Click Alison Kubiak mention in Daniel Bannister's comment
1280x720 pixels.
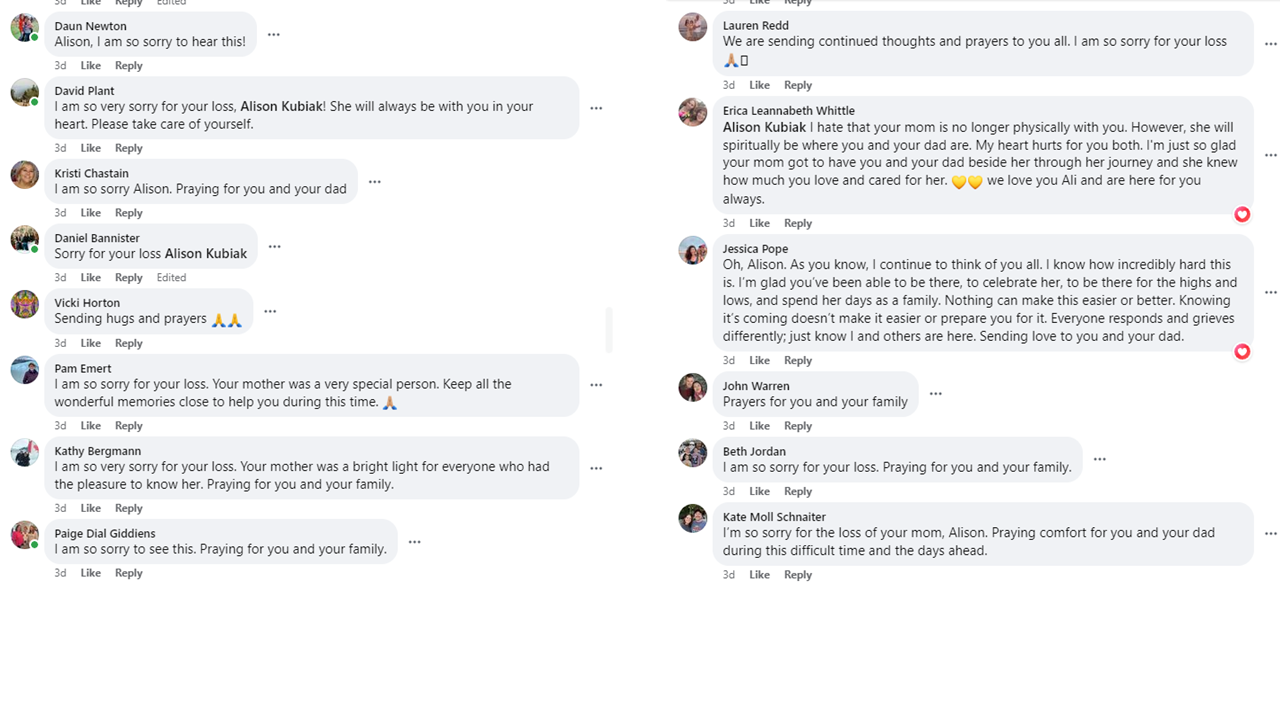pyautogui.click(x=206, y=254)
